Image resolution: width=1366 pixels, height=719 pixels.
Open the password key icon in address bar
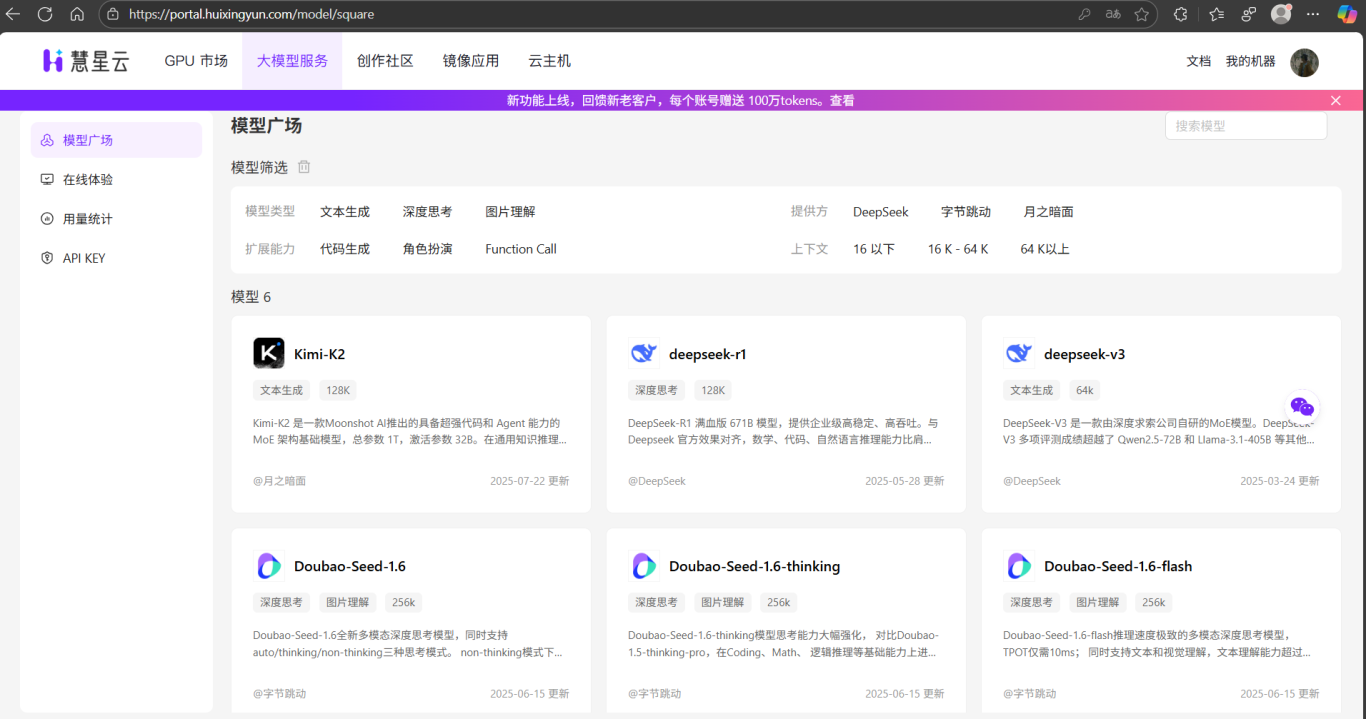pos(1084,14)
